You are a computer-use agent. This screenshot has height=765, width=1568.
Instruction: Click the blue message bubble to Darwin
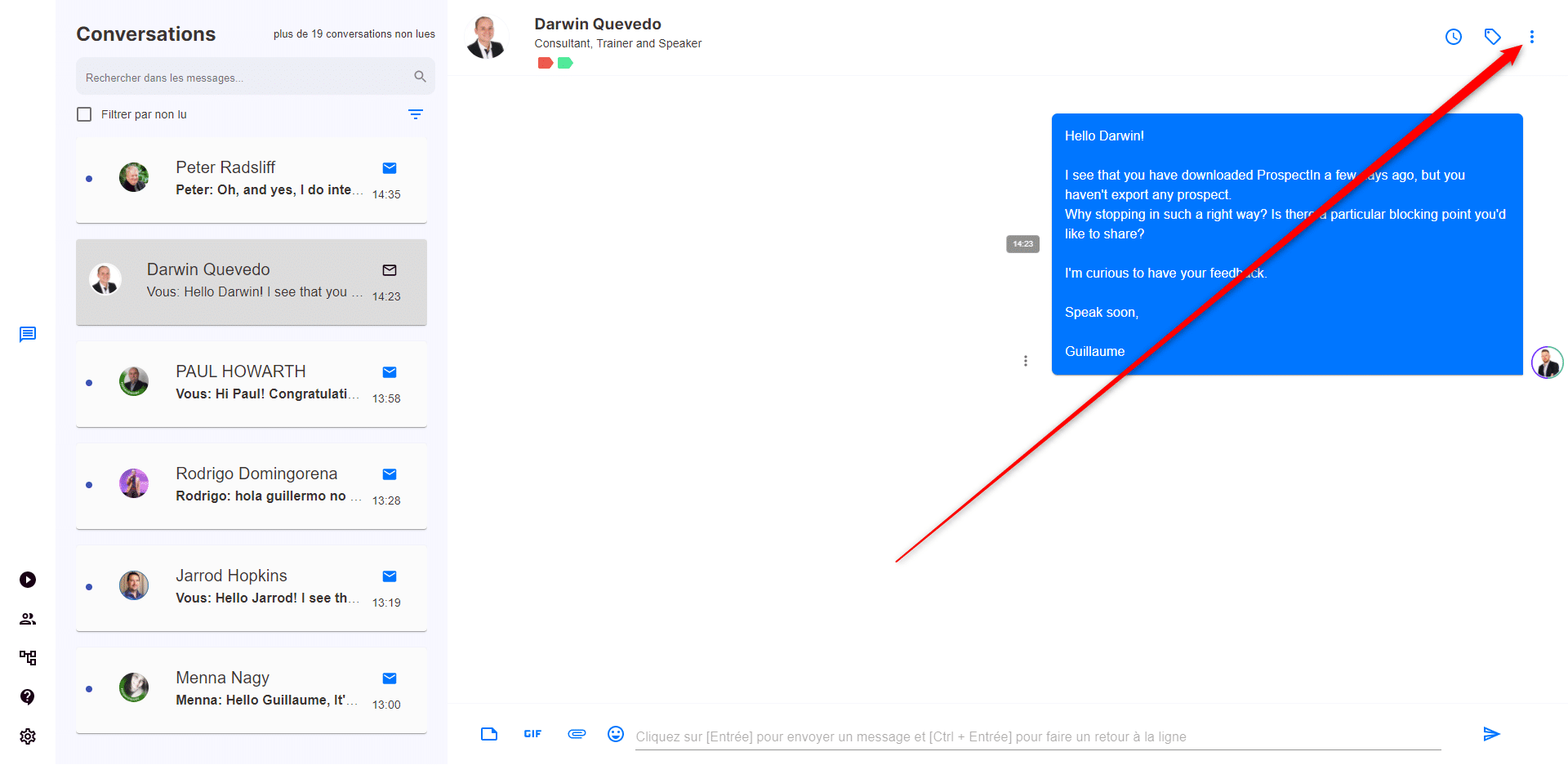click(x=1287, y=244)
